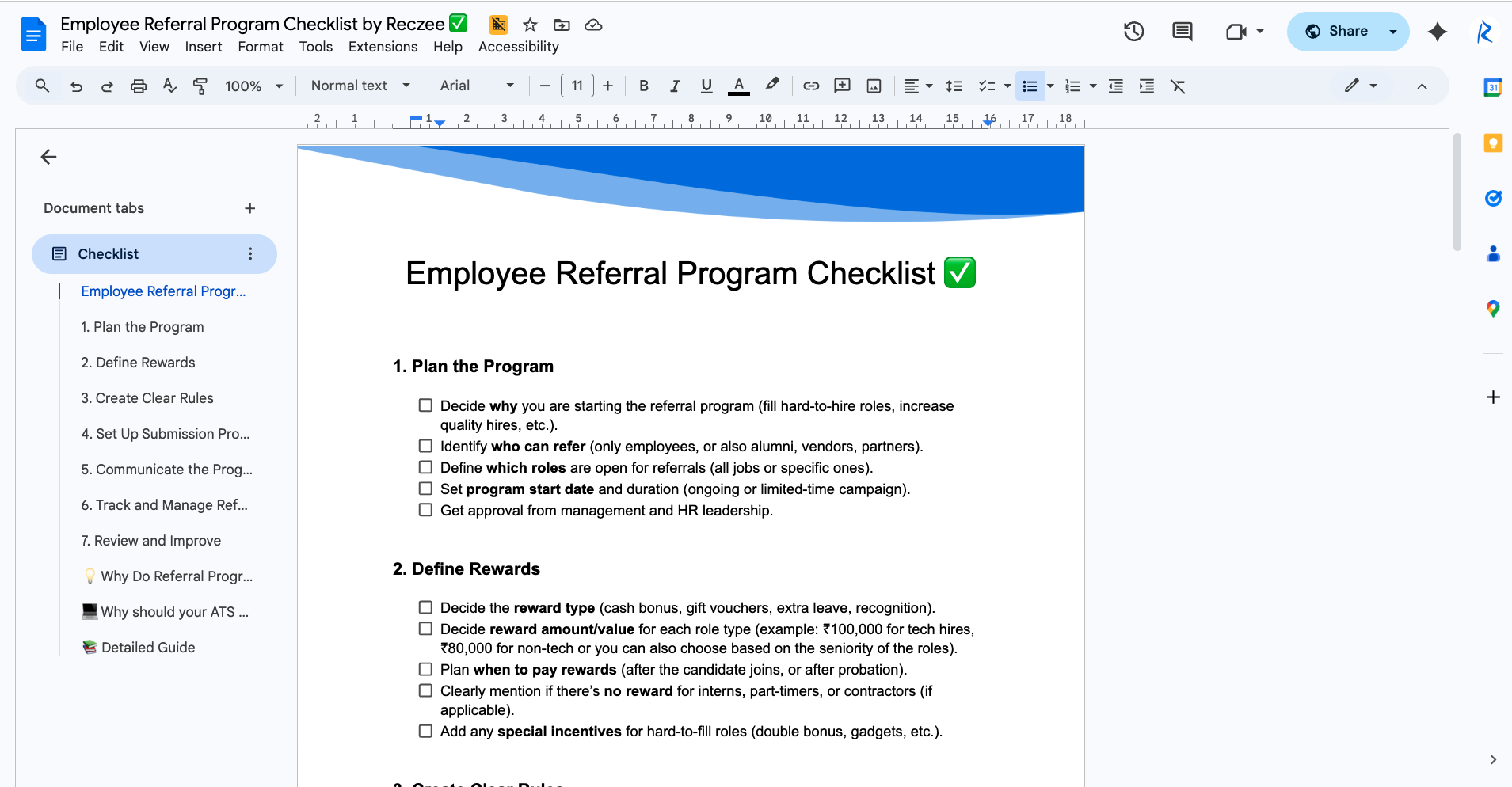Expand numbered list options arrow
The width and height of the screenshot is (1512, 787).
point(1093,86)
